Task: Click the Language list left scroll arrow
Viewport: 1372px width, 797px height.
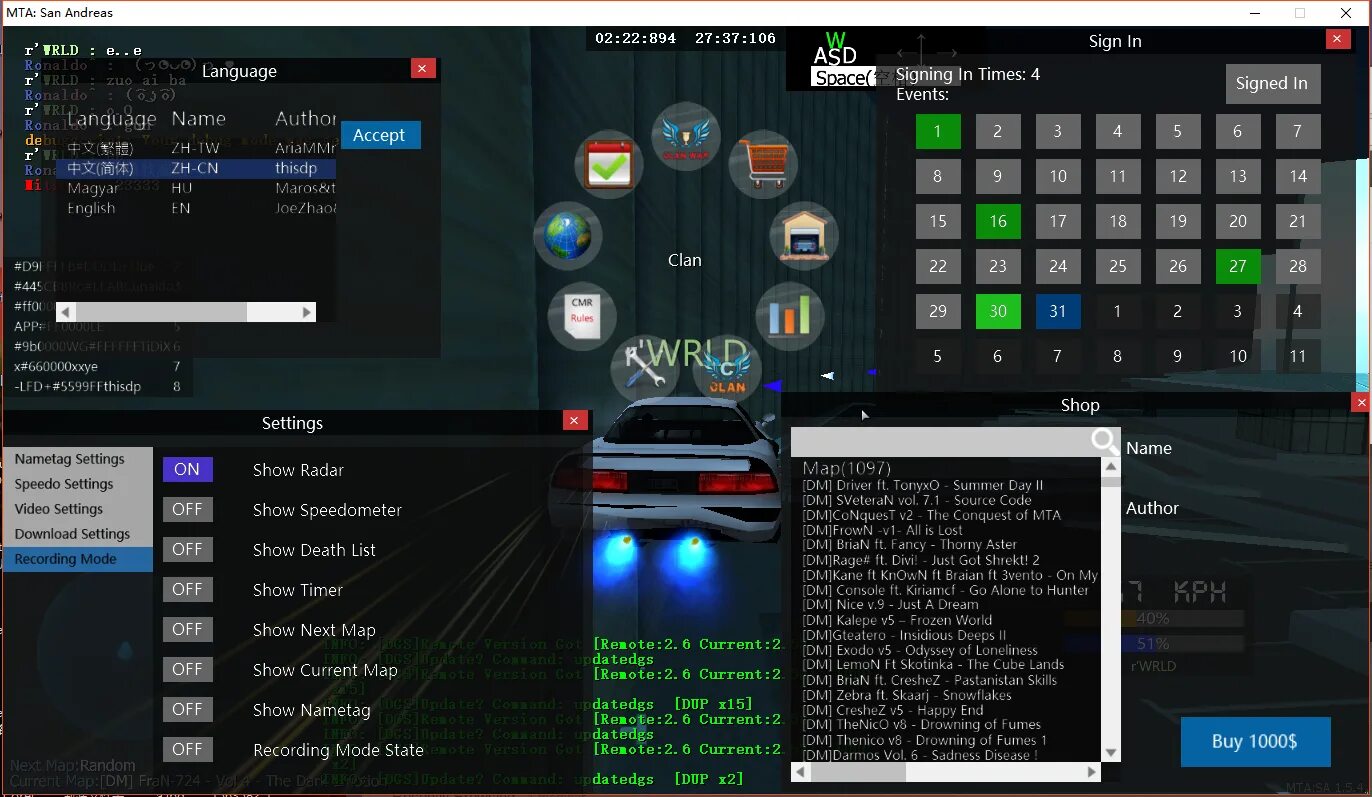Action: coord(66,312)
